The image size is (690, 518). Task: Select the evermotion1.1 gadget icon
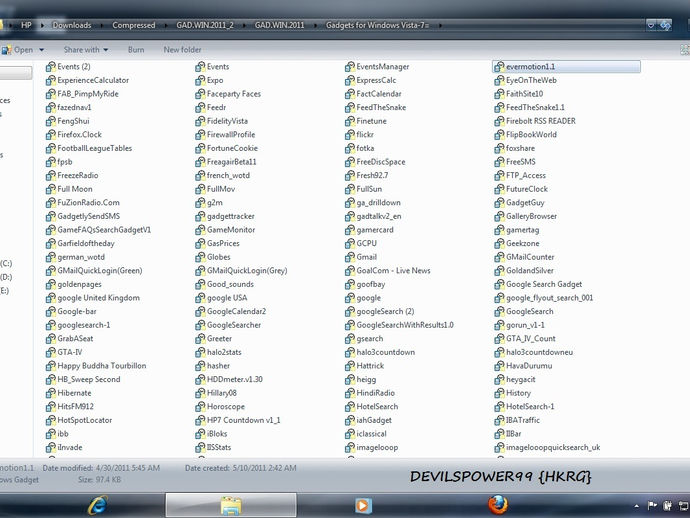(x=499, y=66)
